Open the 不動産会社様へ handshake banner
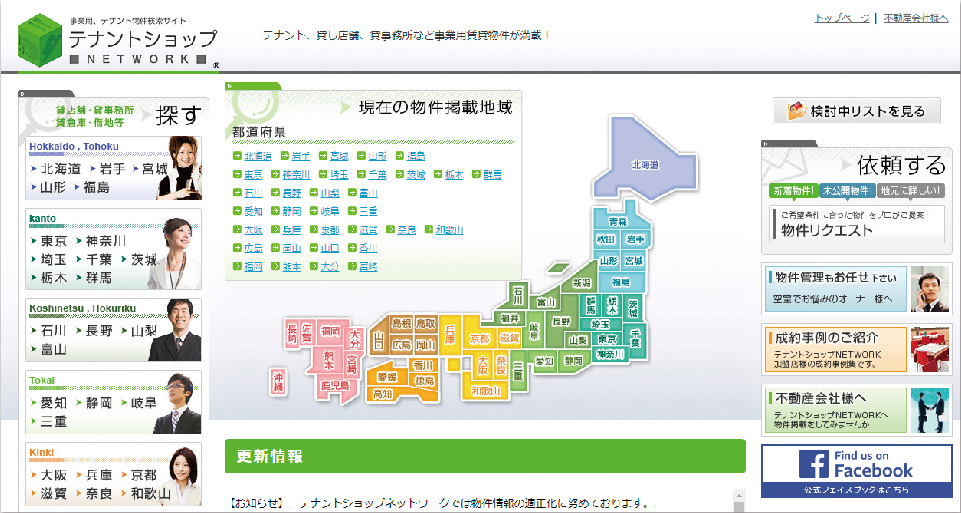The width and height of the screenshot is (961, 513). click(856, 410)
